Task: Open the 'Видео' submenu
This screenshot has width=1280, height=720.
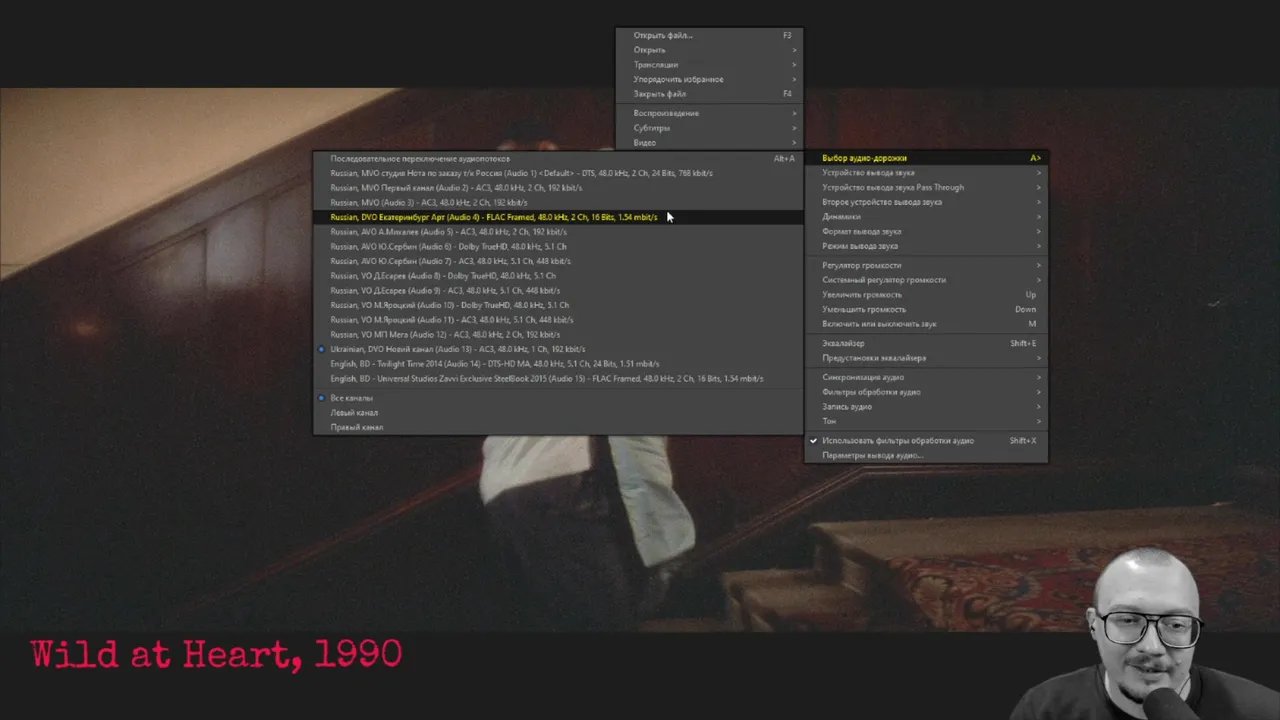Action: click(709, 143)
